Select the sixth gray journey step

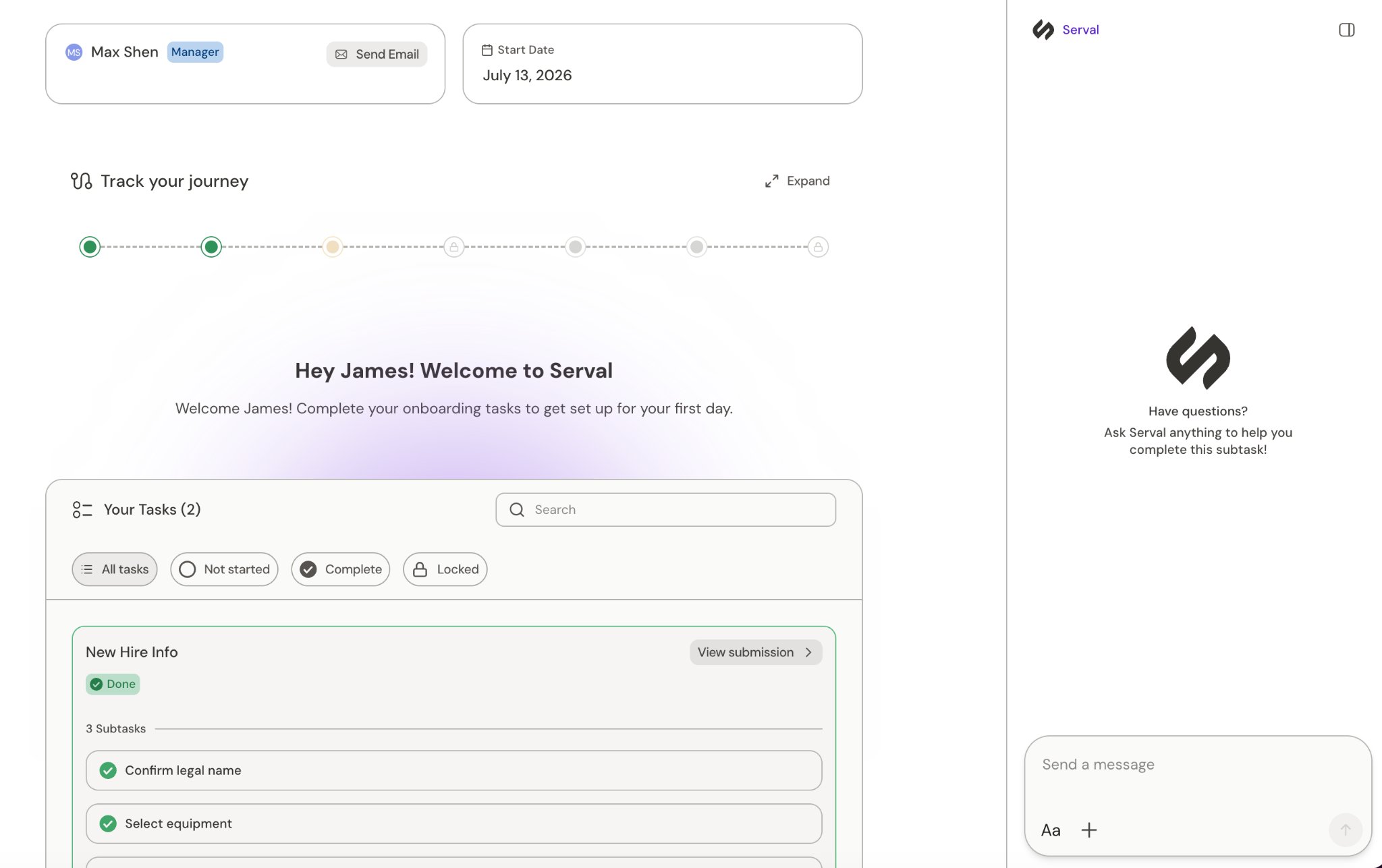pos(697,247)
